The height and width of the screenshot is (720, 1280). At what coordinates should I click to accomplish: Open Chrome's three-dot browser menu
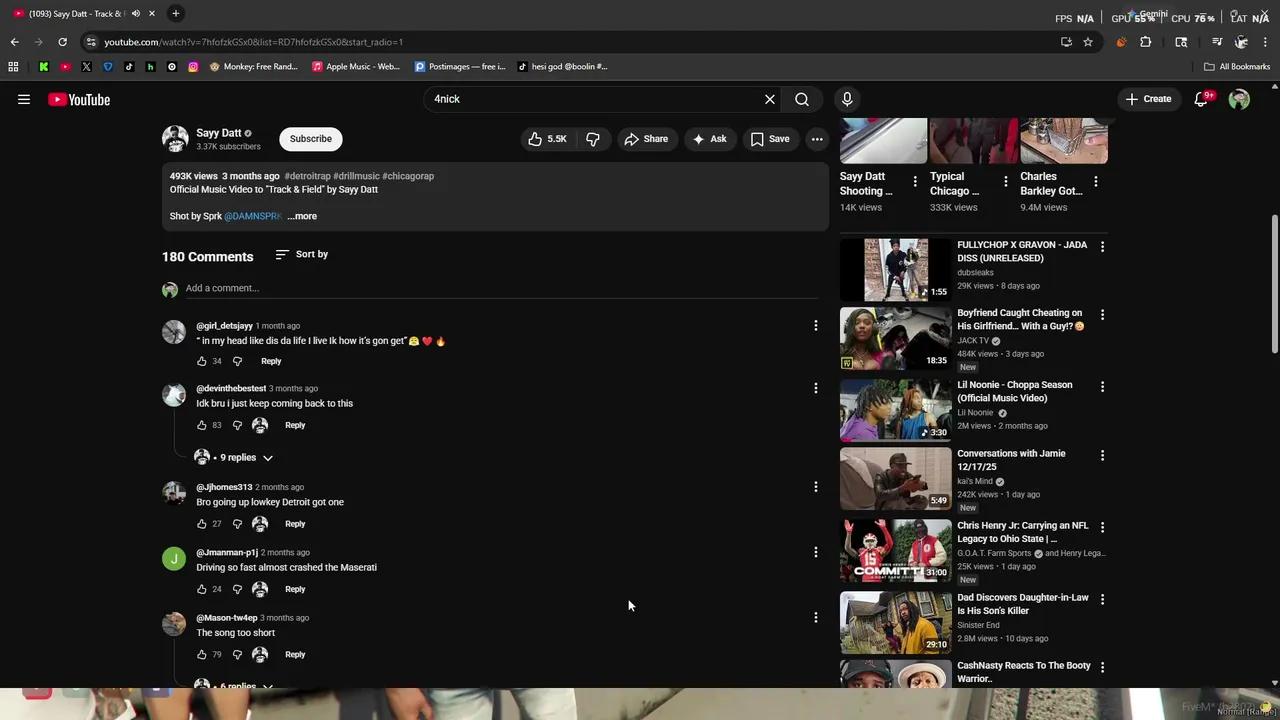coord(1266,42)
